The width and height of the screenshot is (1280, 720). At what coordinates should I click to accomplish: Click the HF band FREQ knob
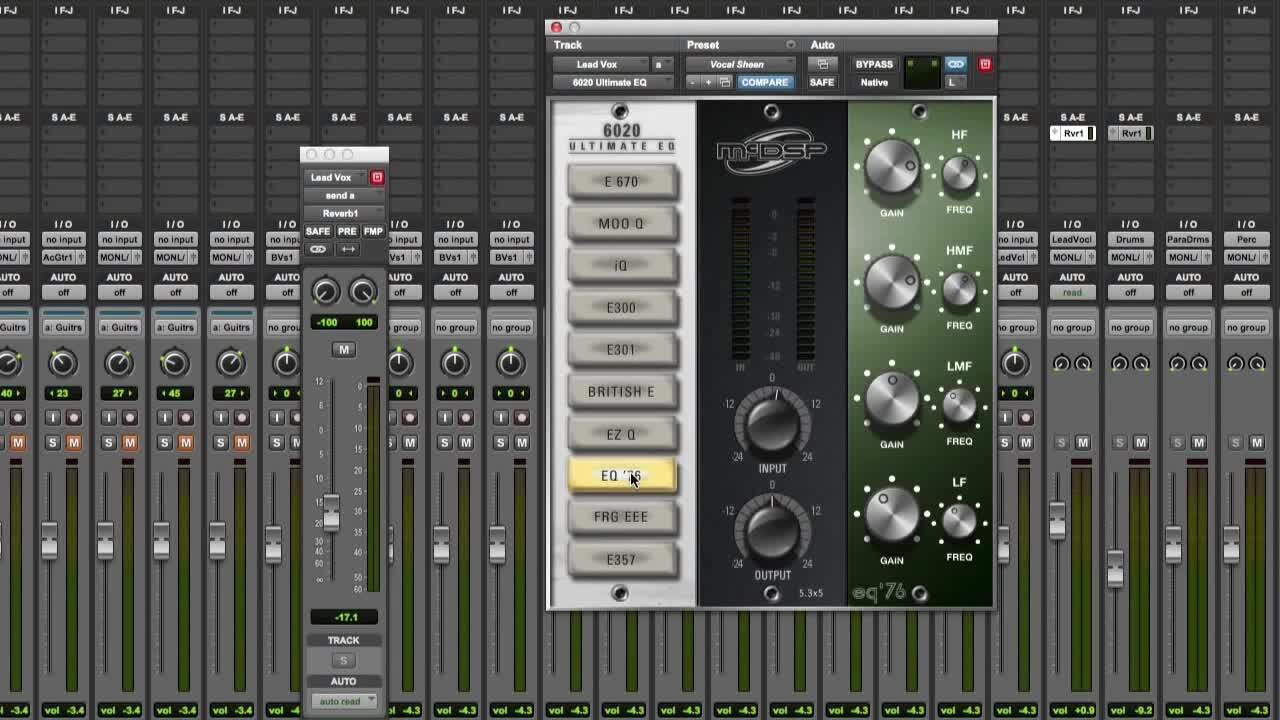[x=959, y=174]
